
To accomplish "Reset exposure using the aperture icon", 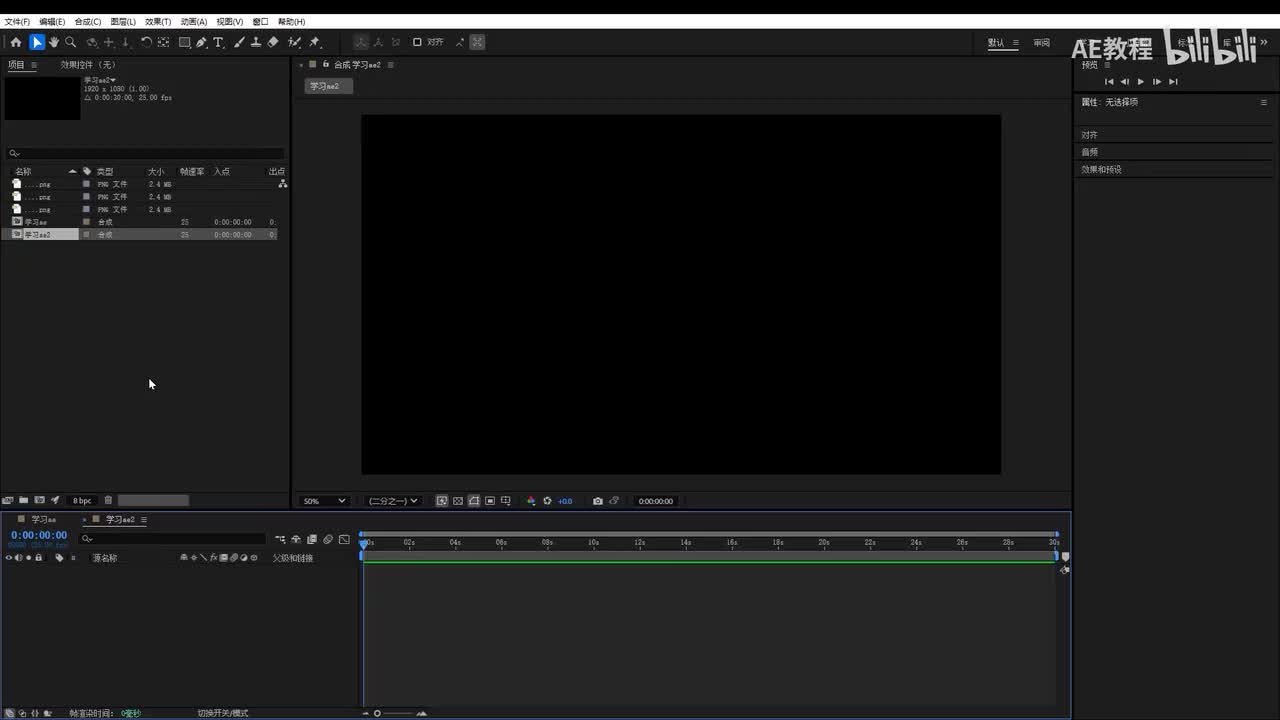I will click(x=547, y=501).
